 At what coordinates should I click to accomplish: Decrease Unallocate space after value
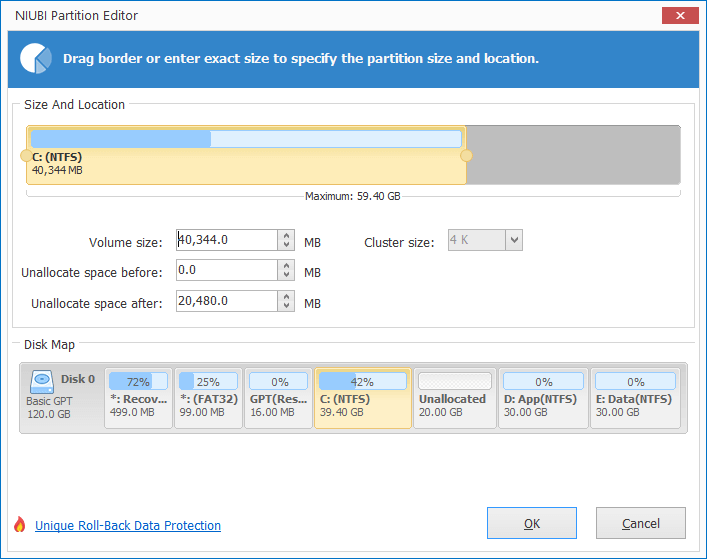point(286,306)
